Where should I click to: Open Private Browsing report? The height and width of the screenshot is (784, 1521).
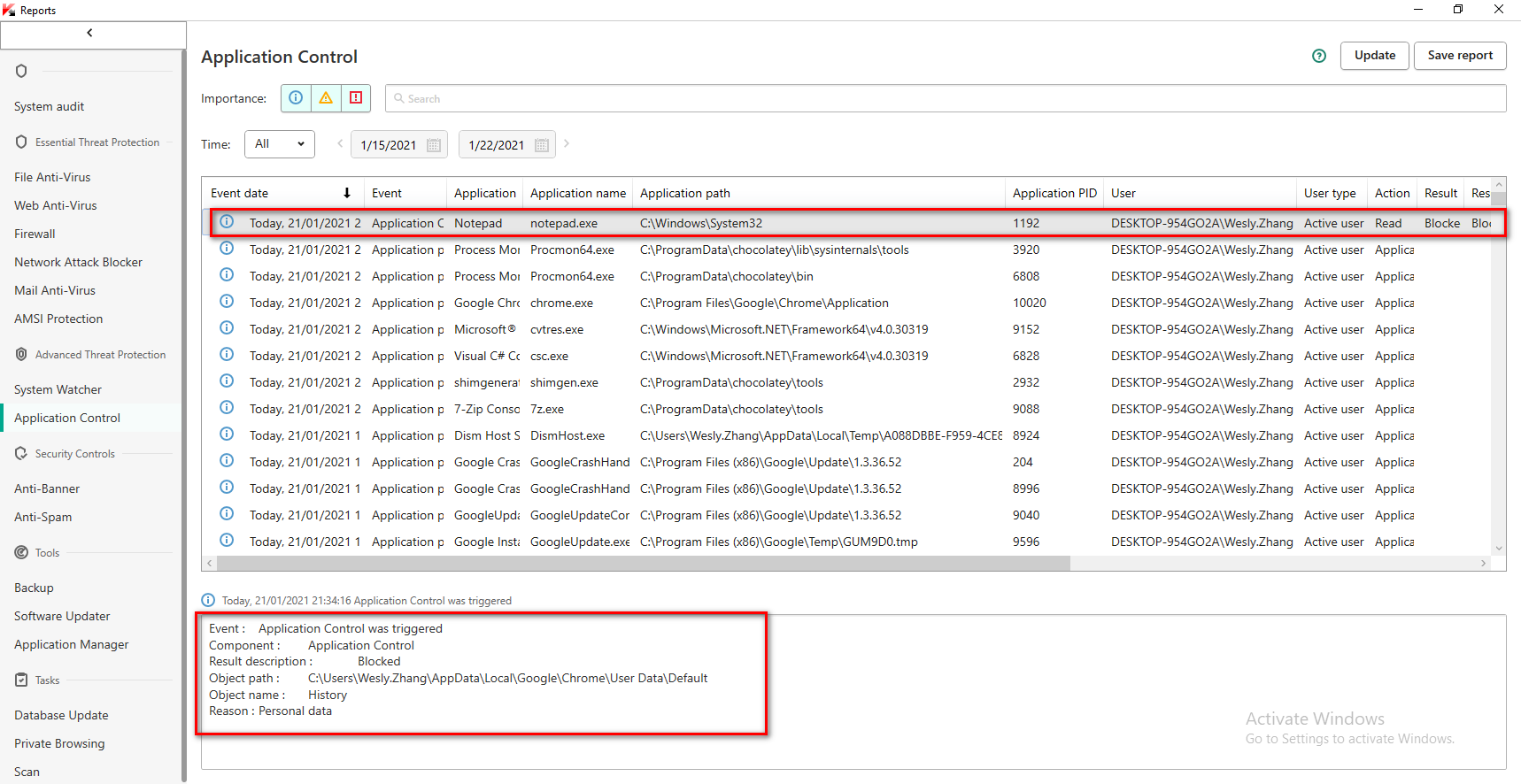click(x=59, y=743)
